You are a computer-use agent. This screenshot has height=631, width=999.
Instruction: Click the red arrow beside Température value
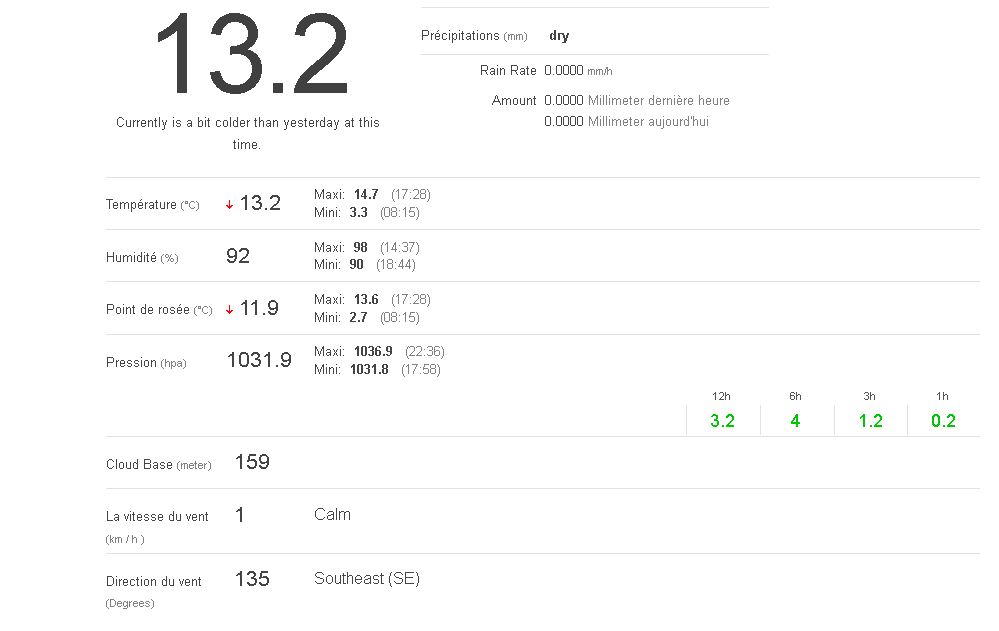click(x=229, y=204)
